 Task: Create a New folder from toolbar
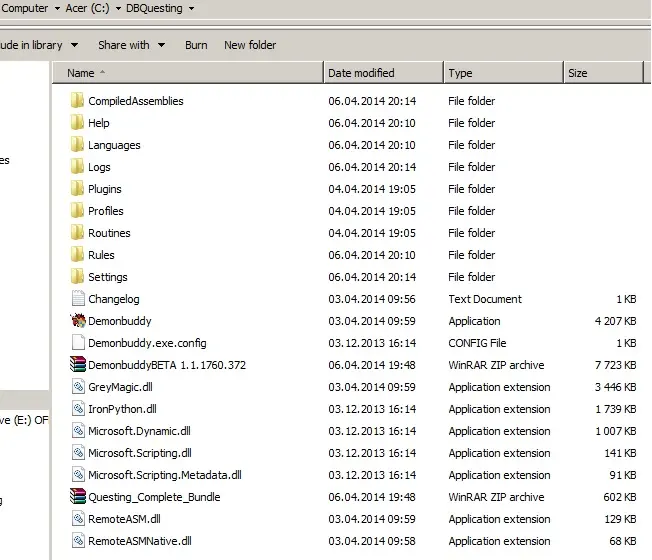(x=250, y=45)
